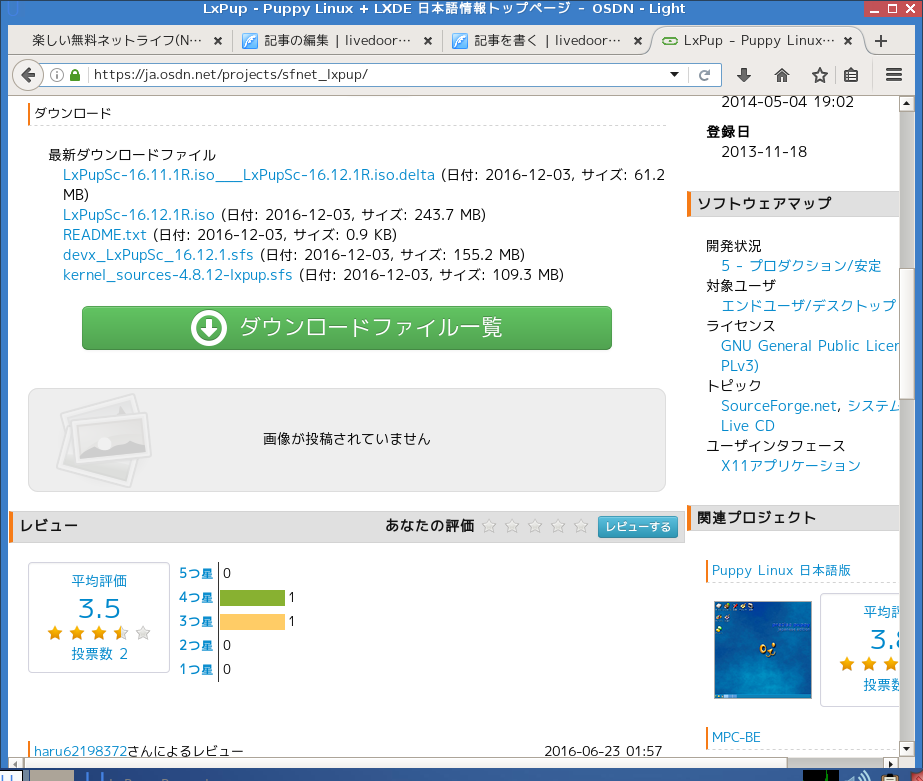Filter reviews by 1つ星

(x=195, y=670)
